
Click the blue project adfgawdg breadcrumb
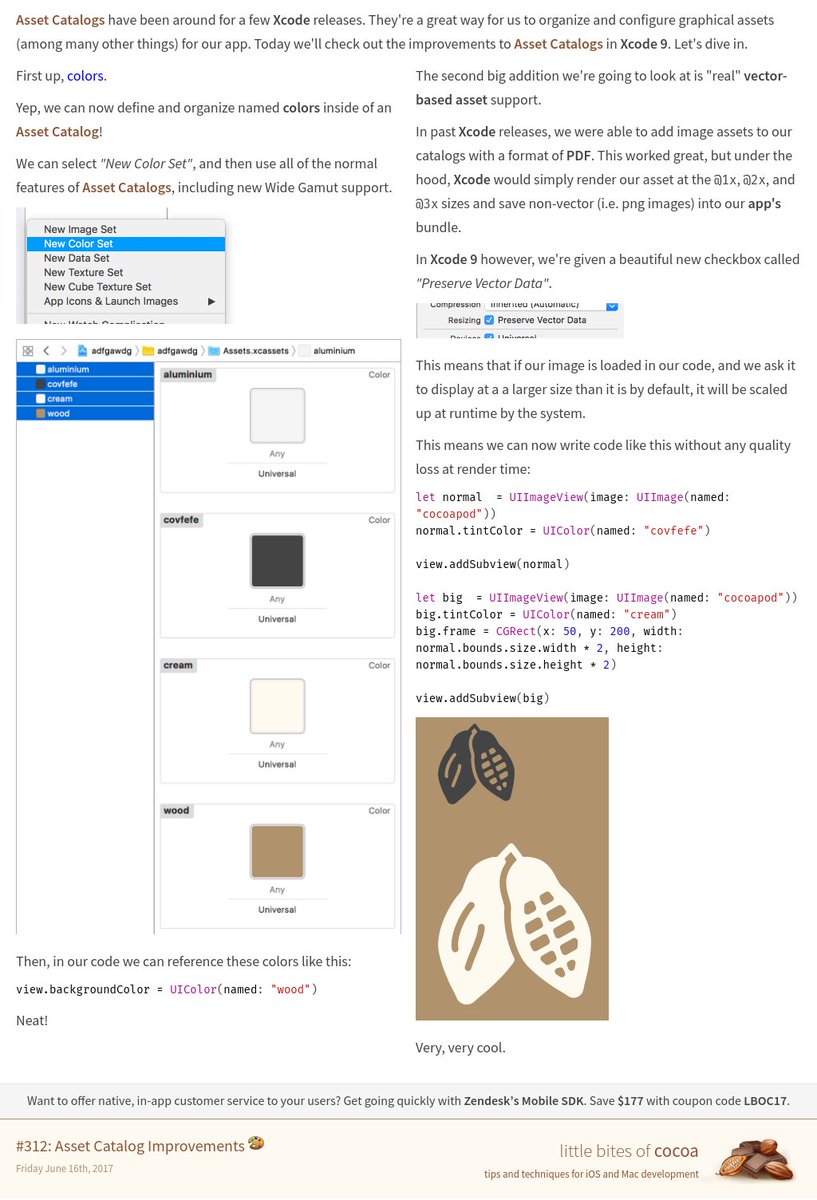104,351
